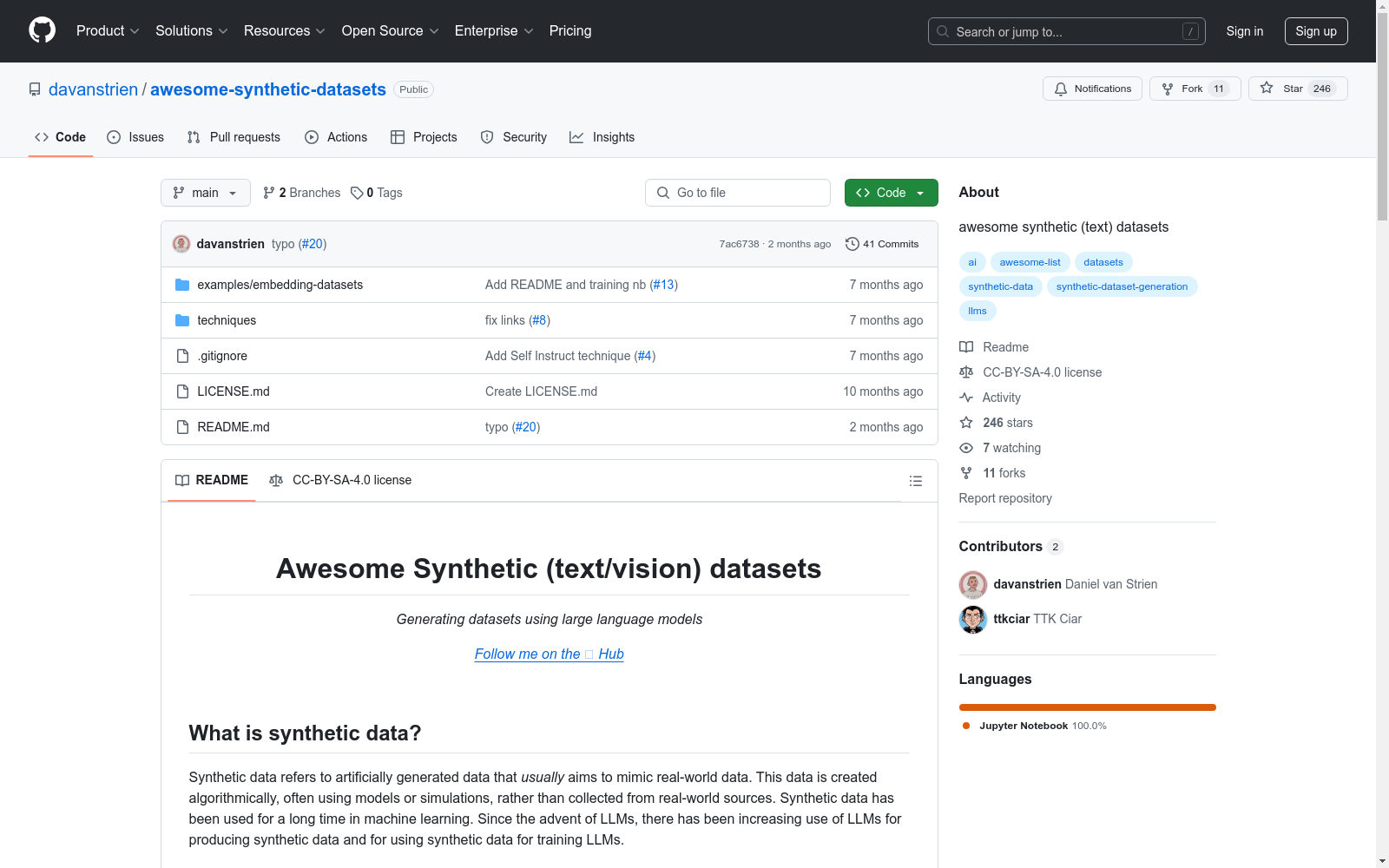
Task: Expand the Product menu
Action: [x=108, y=31]
